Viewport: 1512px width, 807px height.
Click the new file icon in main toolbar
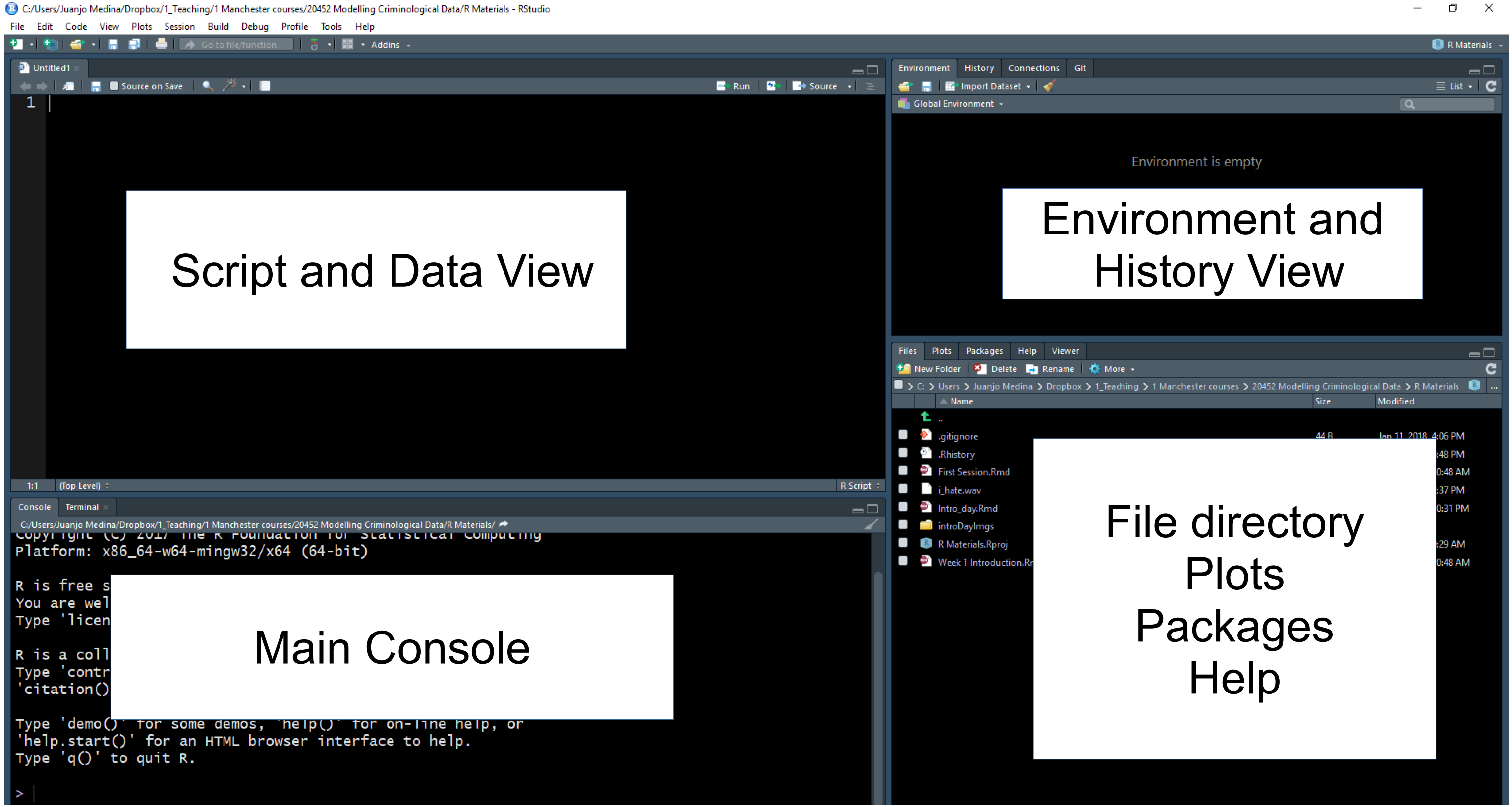(x=16, y=44)
